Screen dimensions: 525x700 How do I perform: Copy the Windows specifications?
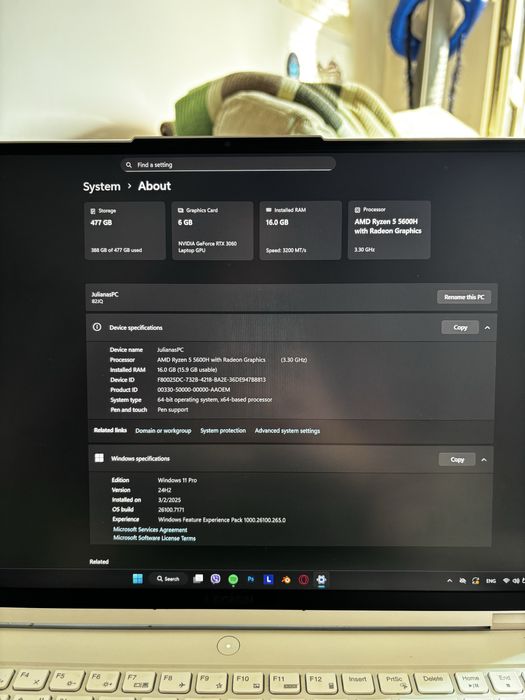click(x=457, y=459)
